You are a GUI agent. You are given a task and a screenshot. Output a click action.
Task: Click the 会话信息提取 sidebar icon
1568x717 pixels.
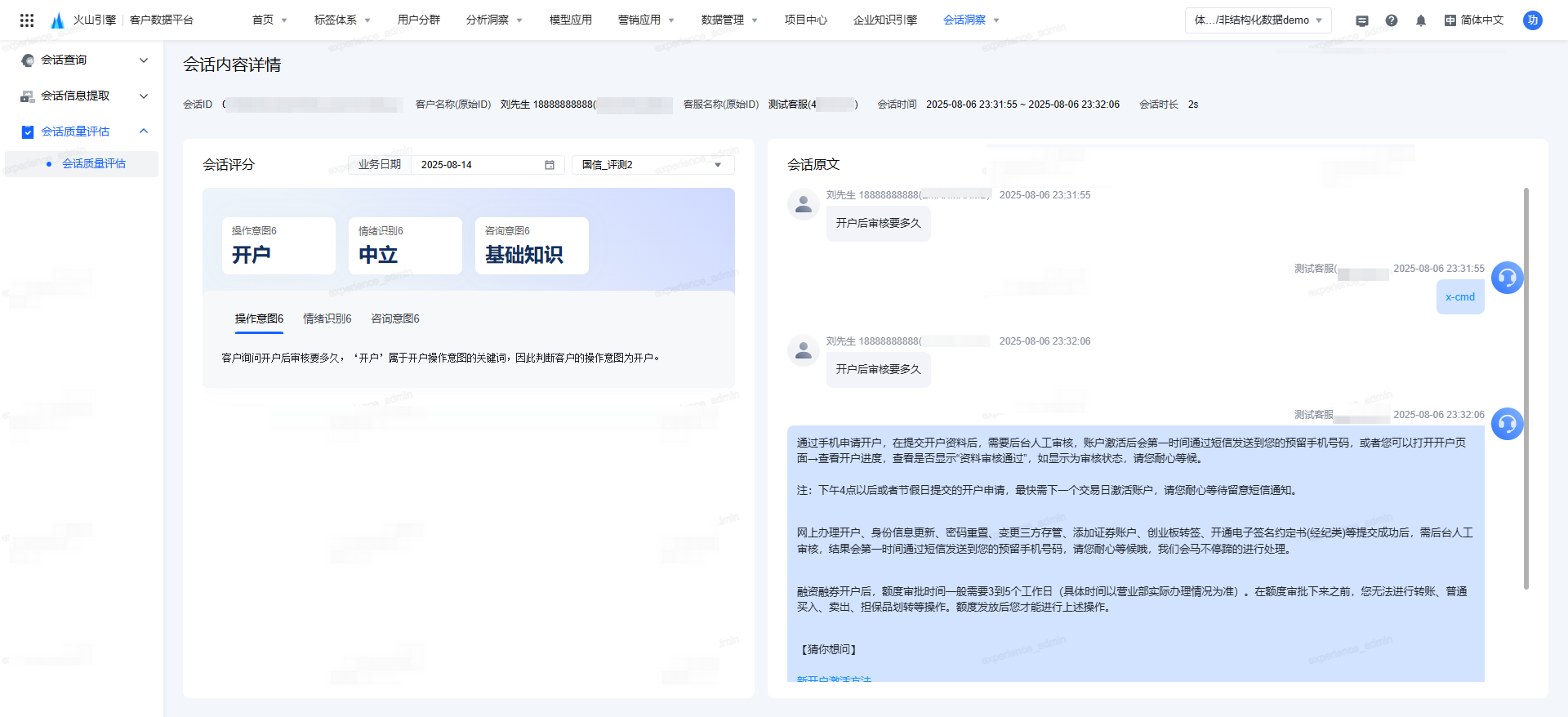pos(28,96)
